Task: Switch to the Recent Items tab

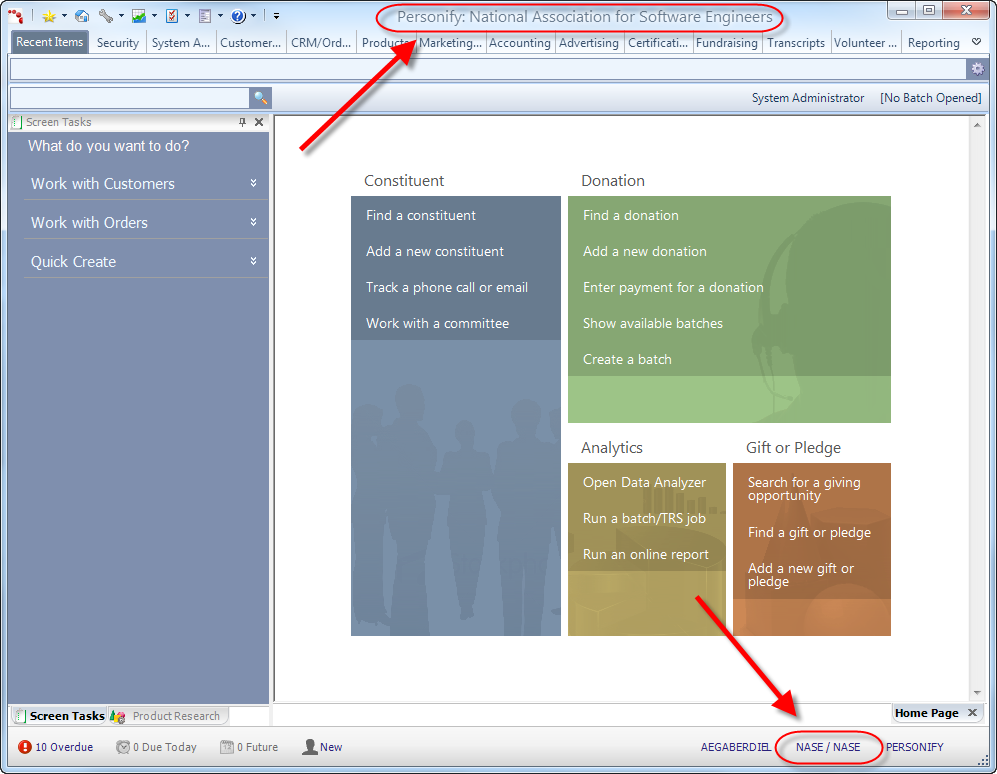Action: [50, 42]
